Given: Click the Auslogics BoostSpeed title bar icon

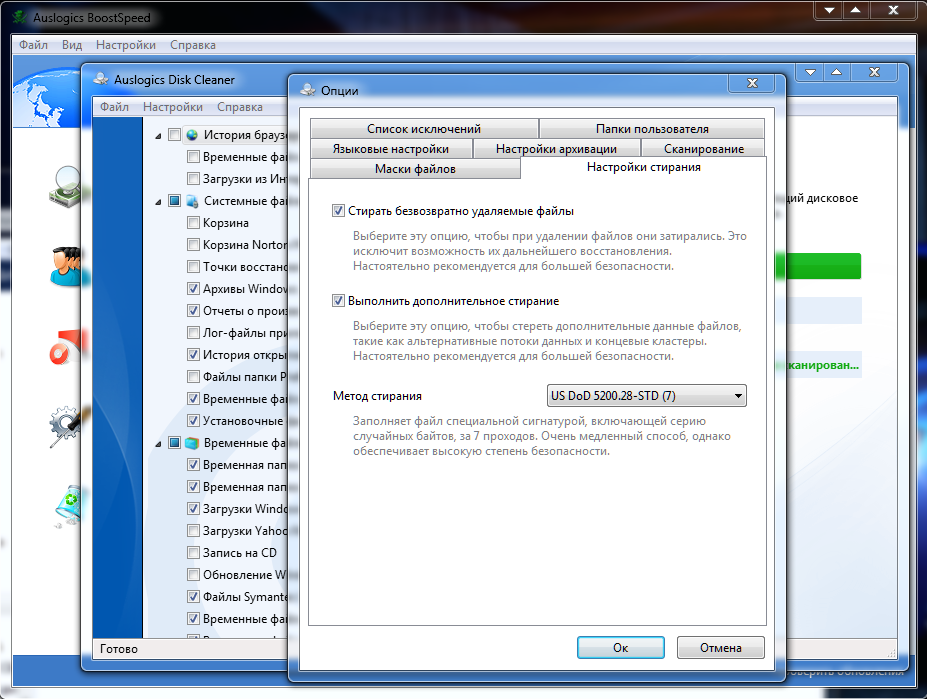Looking at the screenshot, I should 20,17.
